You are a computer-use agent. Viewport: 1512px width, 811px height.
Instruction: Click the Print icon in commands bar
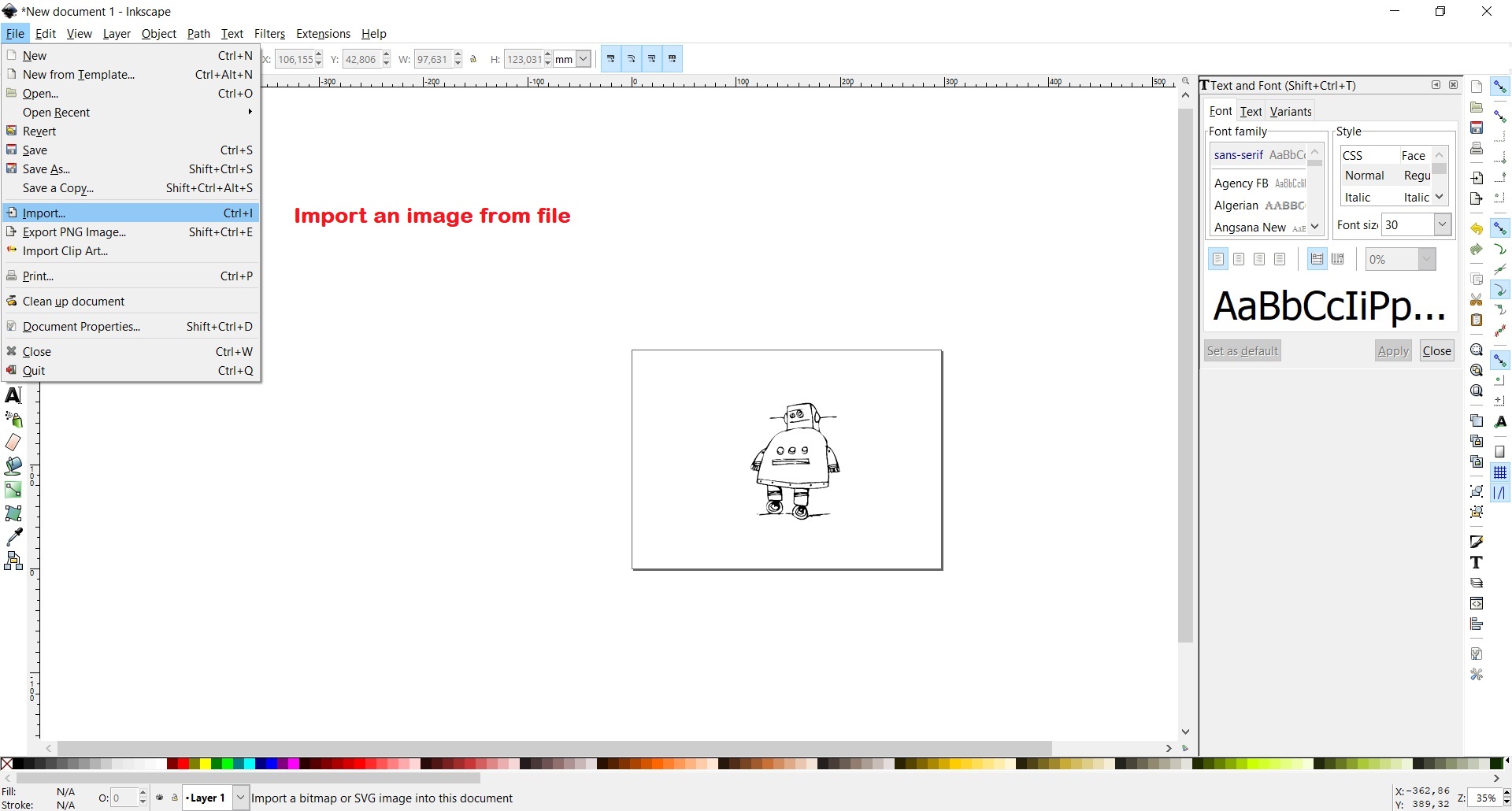pos(1477,148)
